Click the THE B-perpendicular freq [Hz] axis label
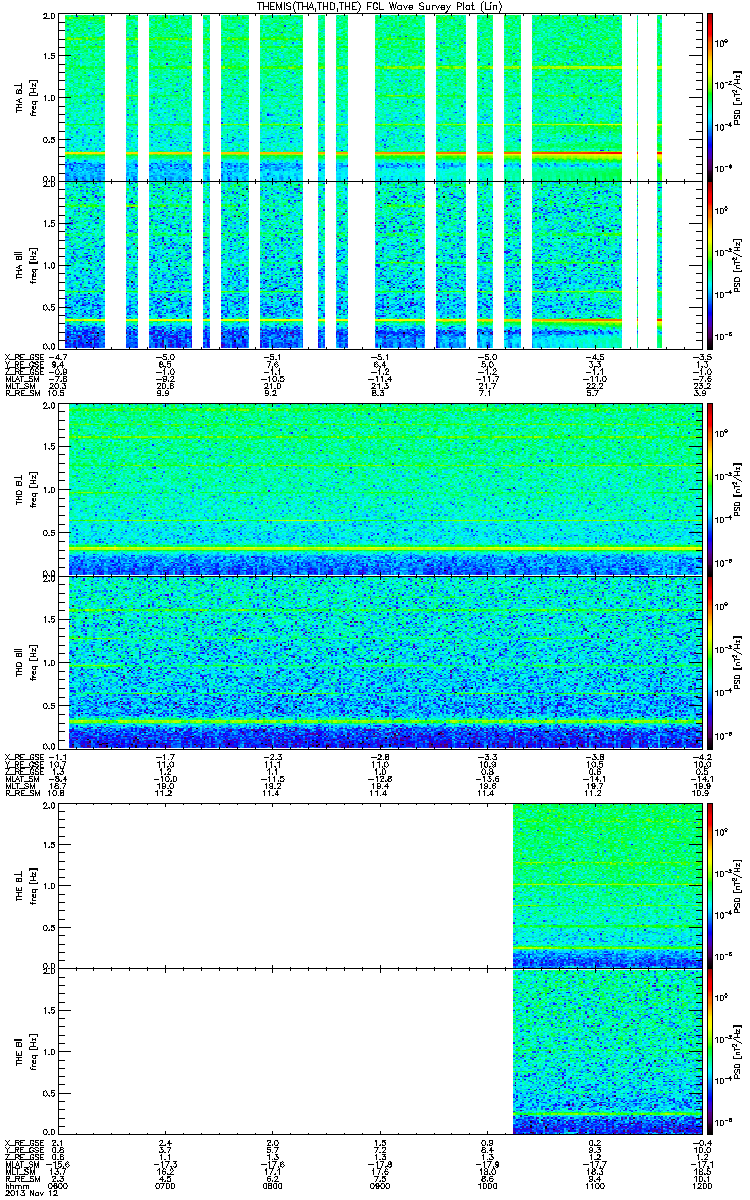The width and height of the screenshot is (750, 1200). pyautogui.click(x=36, y=885)
